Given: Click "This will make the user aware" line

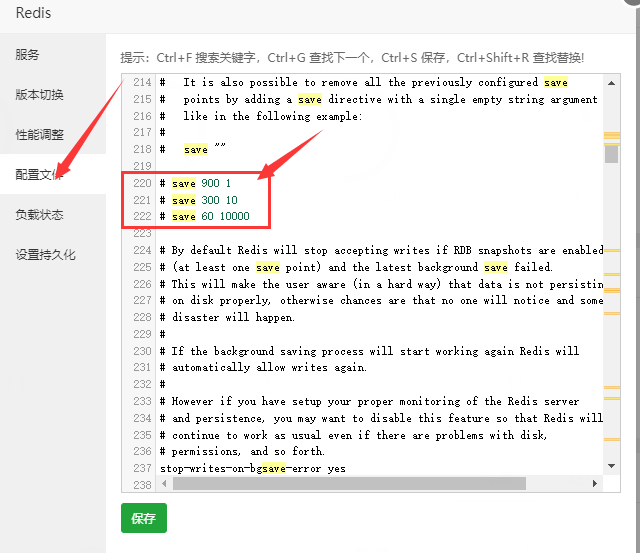Looking at the screenshot, I should tap(382, 284).
